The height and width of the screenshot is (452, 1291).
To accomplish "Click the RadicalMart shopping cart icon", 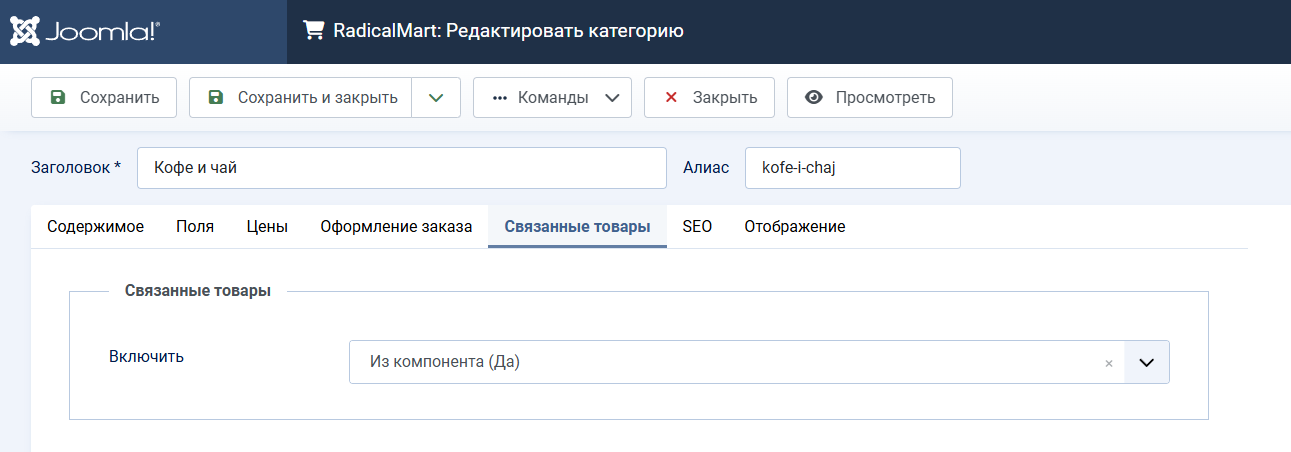I will 314,31.
